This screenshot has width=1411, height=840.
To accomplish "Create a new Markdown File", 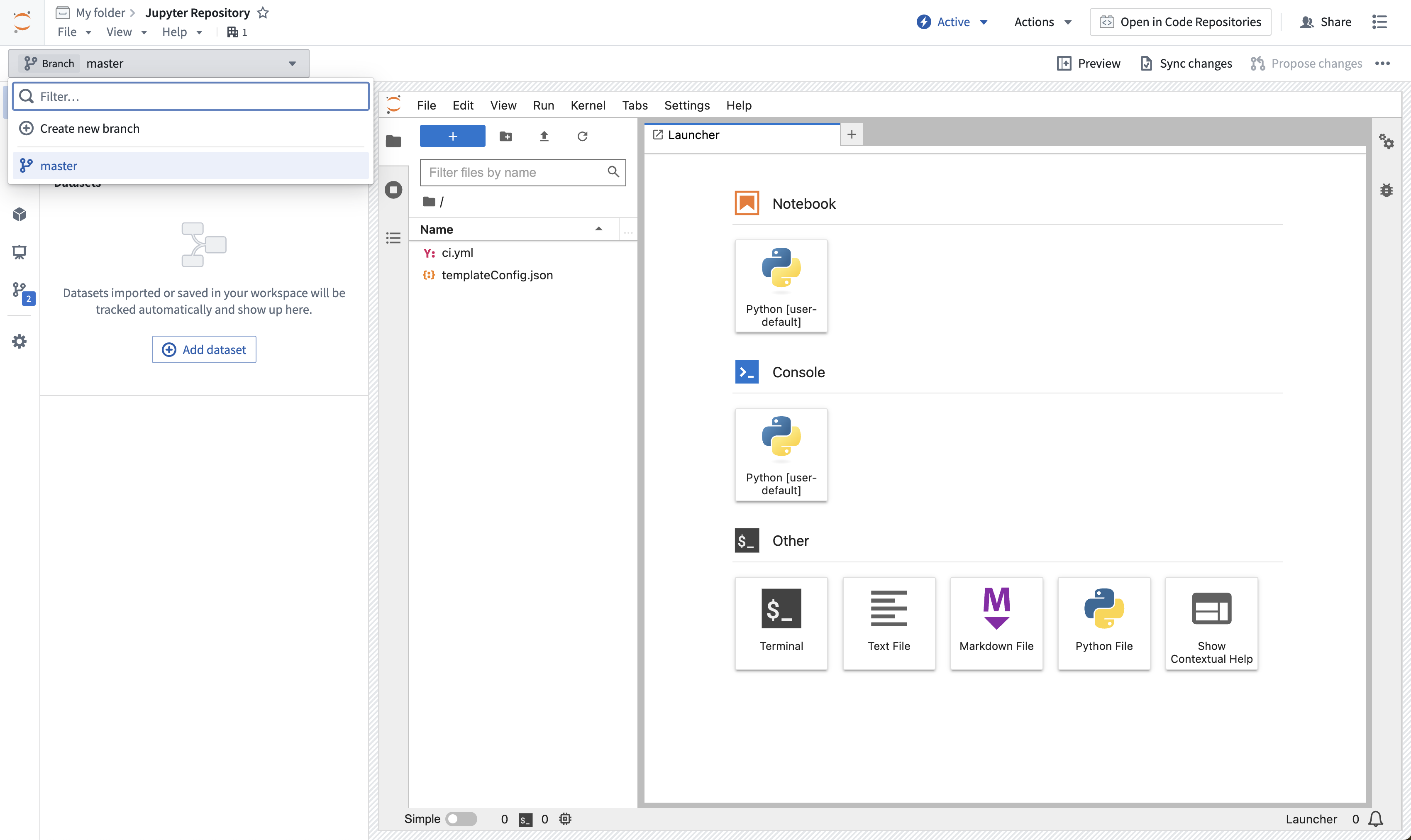I will 996,623.
